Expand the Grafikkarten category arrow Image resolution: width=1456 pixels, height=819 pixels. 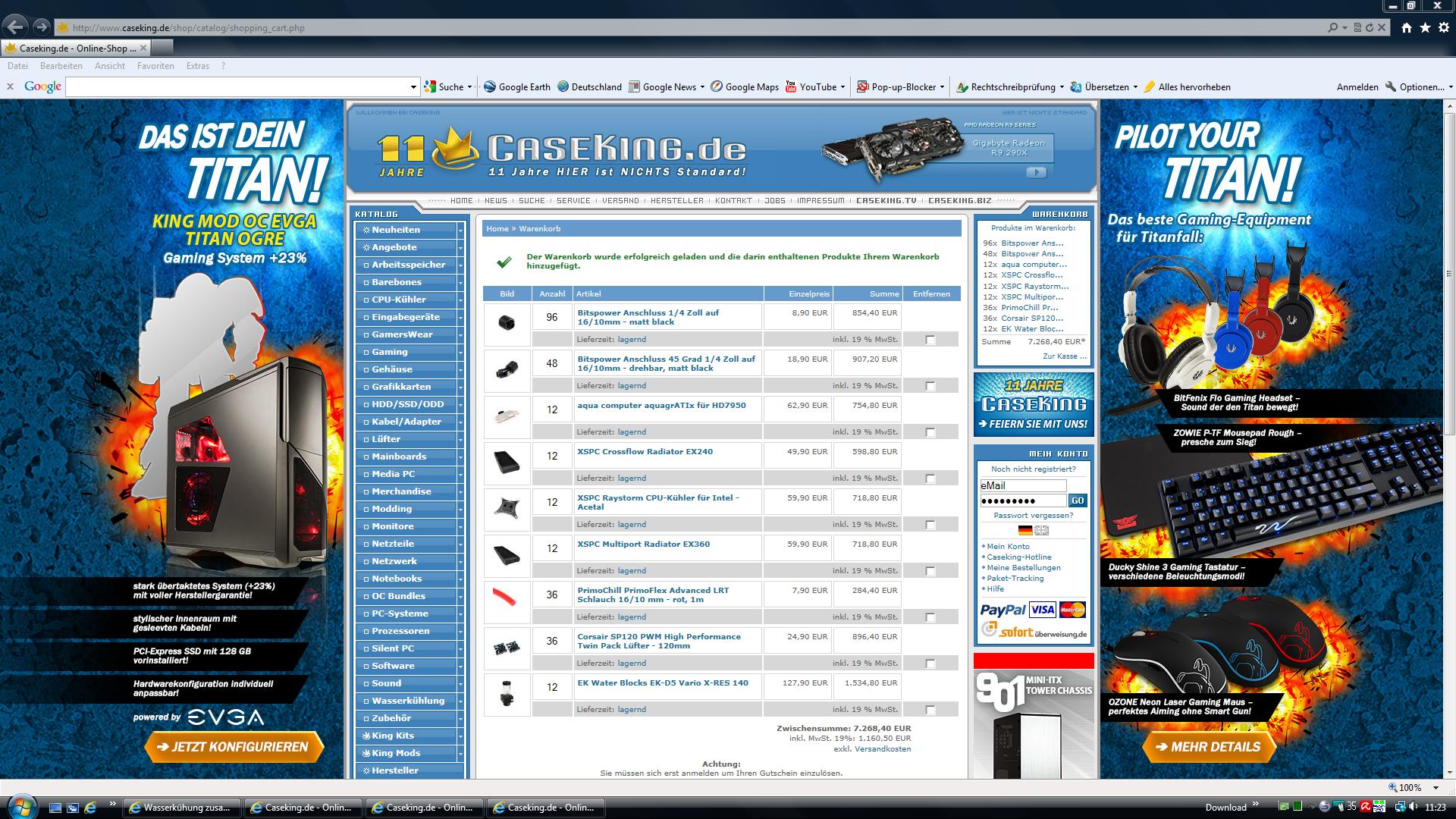coord(460,387)
